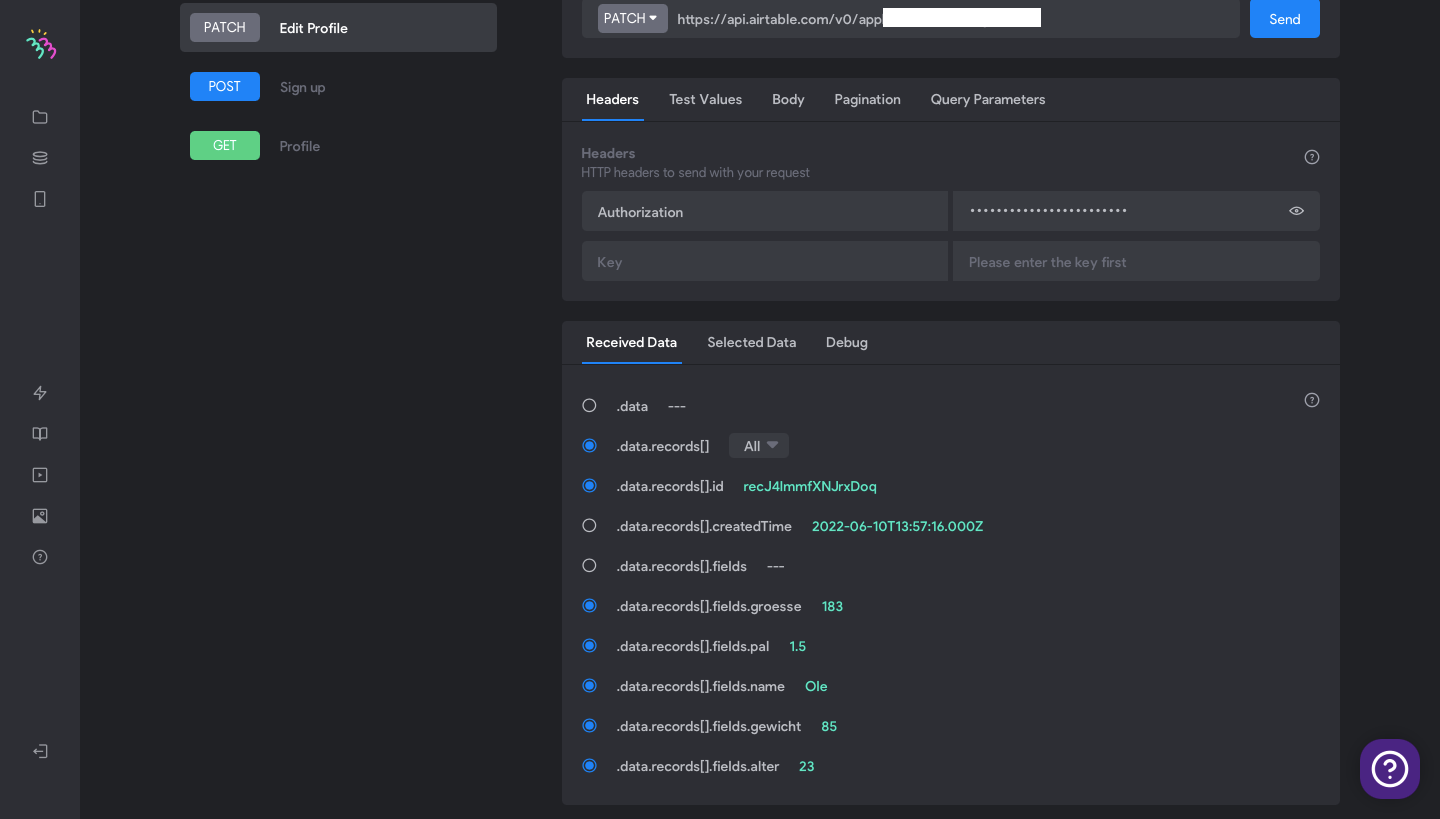Open the image gallery icon in sidebar
The image size is (1440, 819).
pos(40,516)
